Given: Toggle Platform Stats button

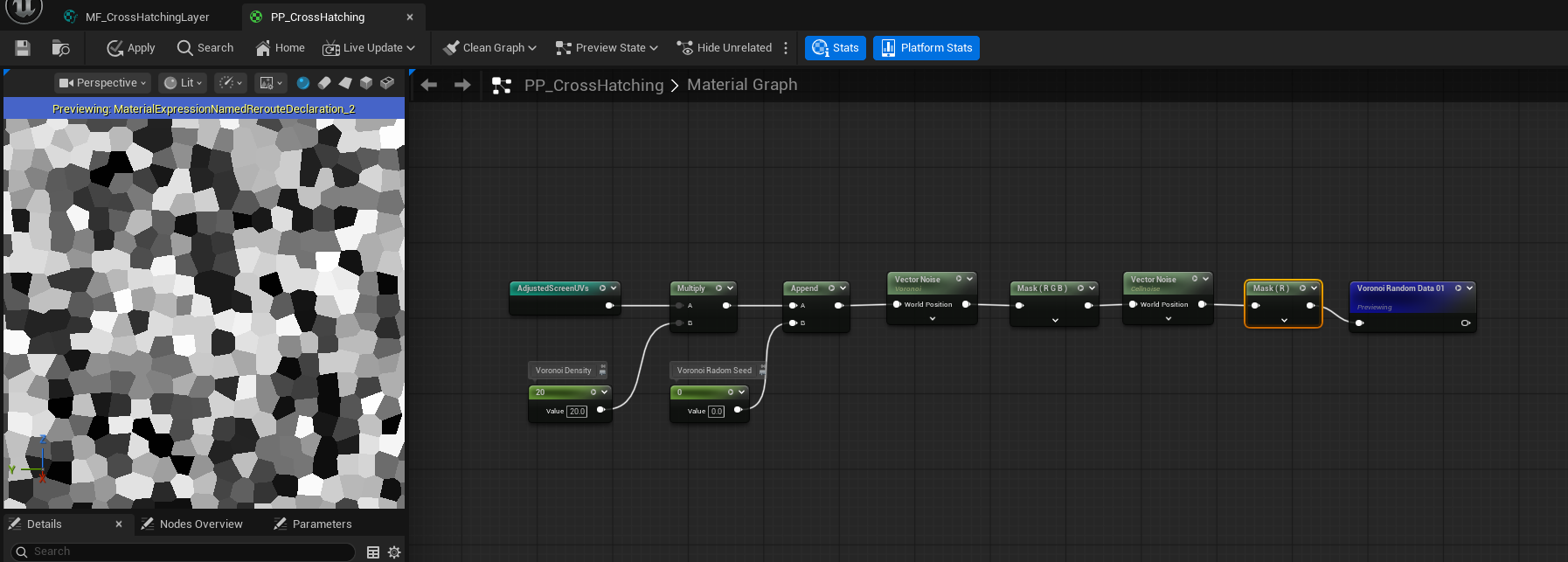Looking at the screenshot, I should coord(926,48).
